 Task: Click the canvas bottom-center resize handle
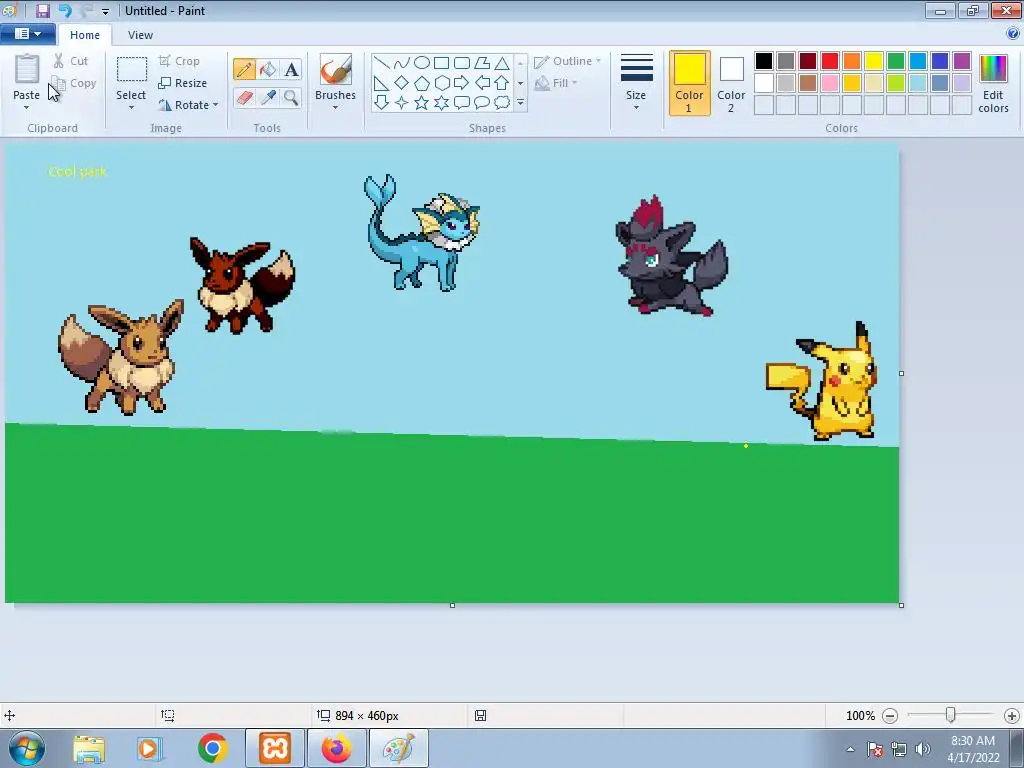[x=453, y=605]
